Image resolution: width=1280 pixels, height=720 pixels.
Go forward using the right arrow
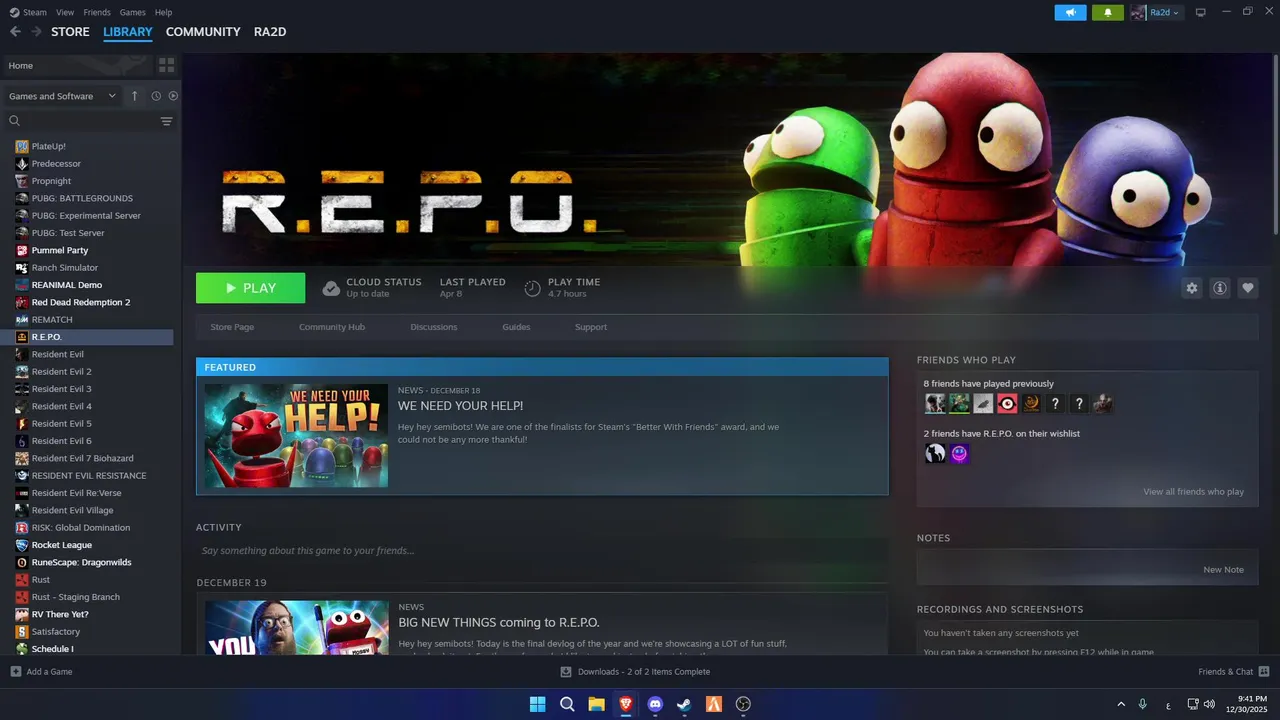[36, 32]
